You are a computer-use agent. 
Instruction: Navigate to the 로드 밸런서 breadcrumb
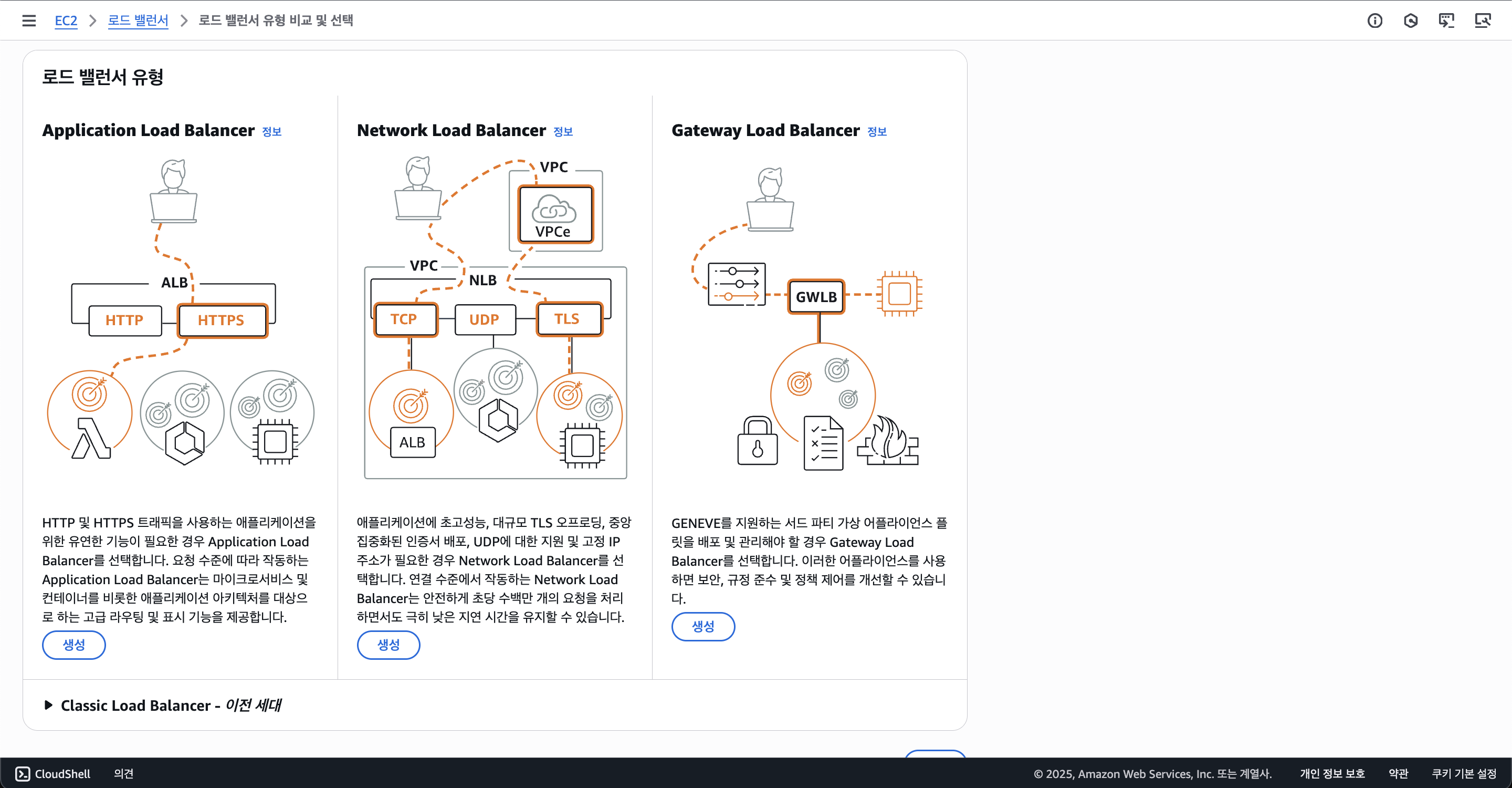click(138, 20)
